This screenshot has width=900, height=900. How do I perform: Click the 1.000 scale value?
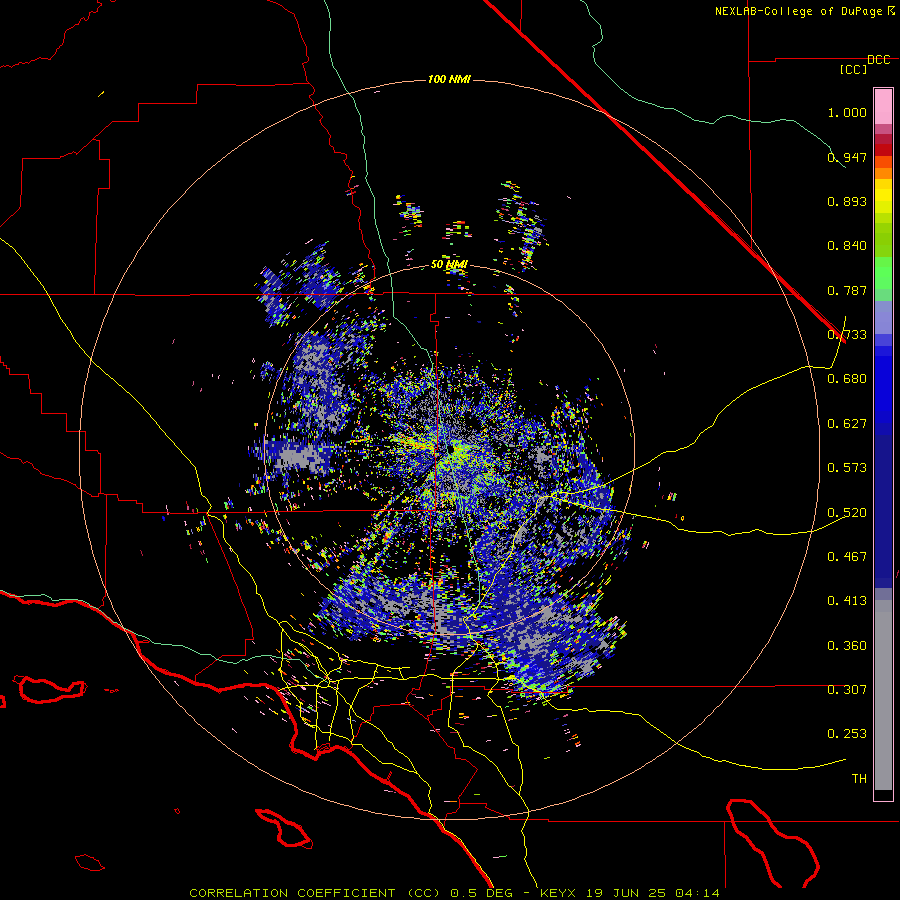847,112
